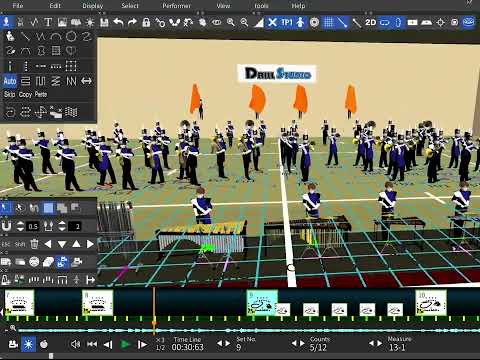Click the crosshair target icon in toolbar
The image size is (480, 360).
click(x=441, y=22)
